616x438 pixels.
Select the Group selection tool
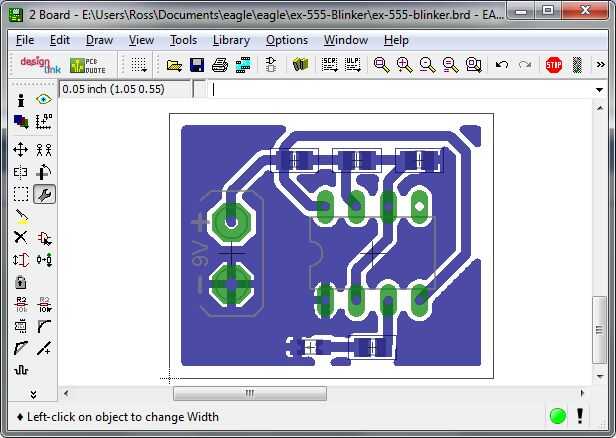pos(20,194)
